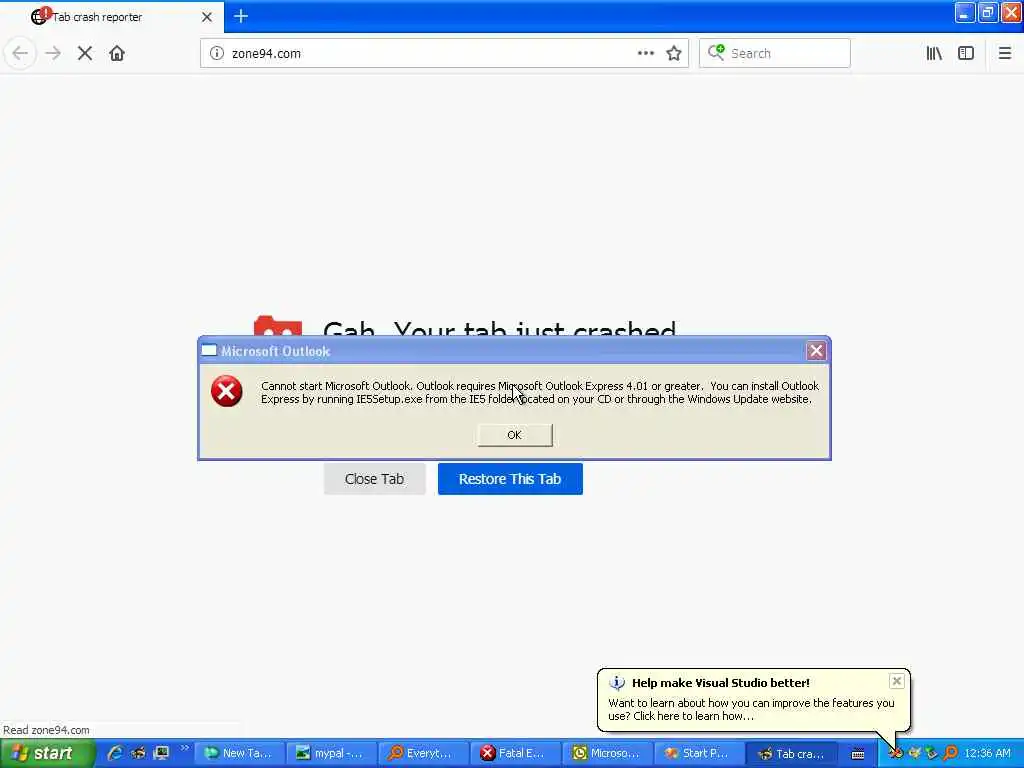Open a new tab with plus button
Image resolution: width=1024 pixels, height=768 pixels.
click(x=240, y=16)
